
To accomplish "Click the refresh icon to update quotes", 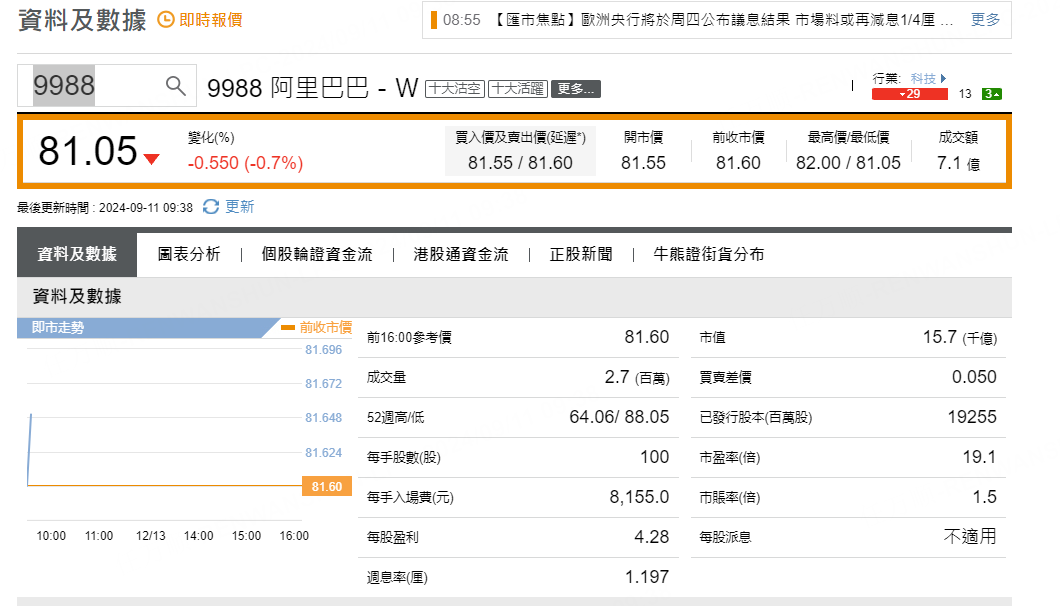I will pos(208,208).
